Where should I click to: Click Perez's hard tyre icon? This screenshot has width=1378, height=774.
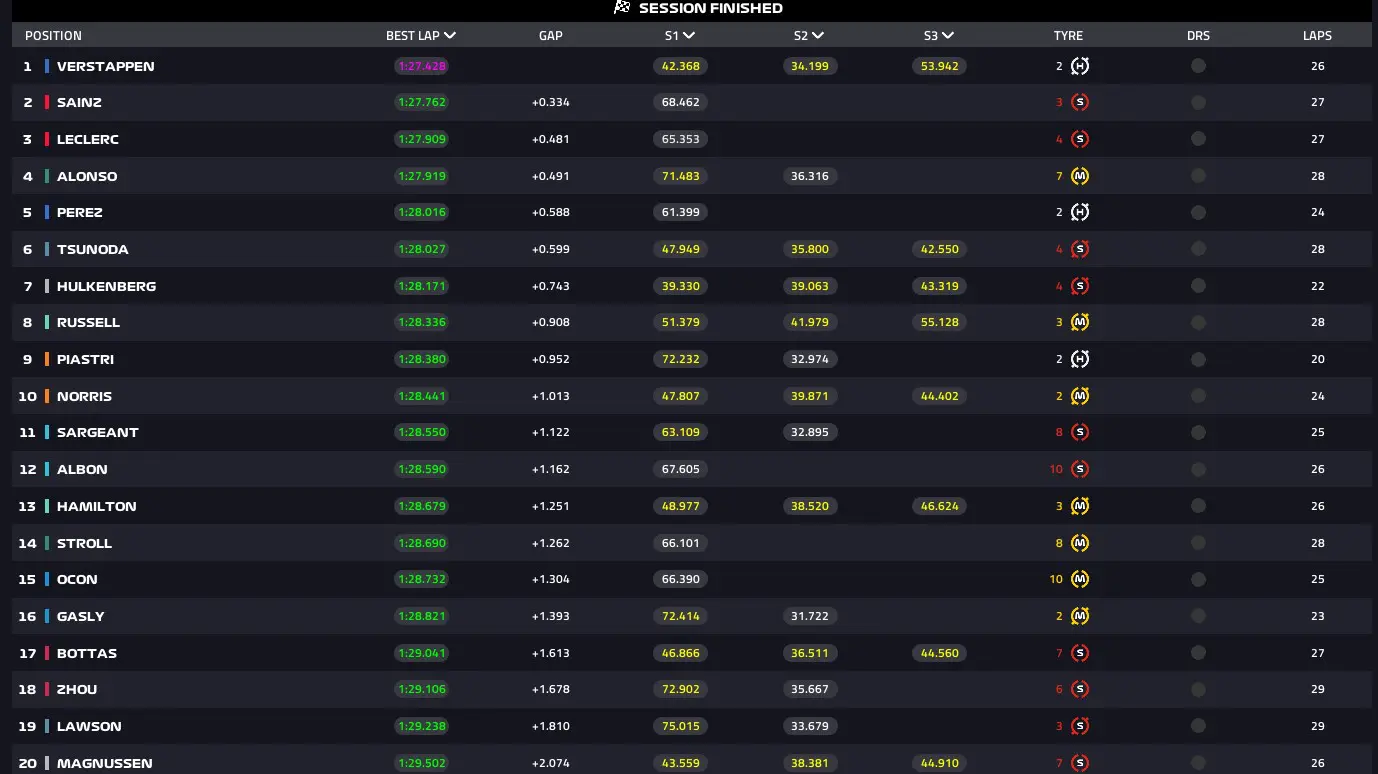1080,212
